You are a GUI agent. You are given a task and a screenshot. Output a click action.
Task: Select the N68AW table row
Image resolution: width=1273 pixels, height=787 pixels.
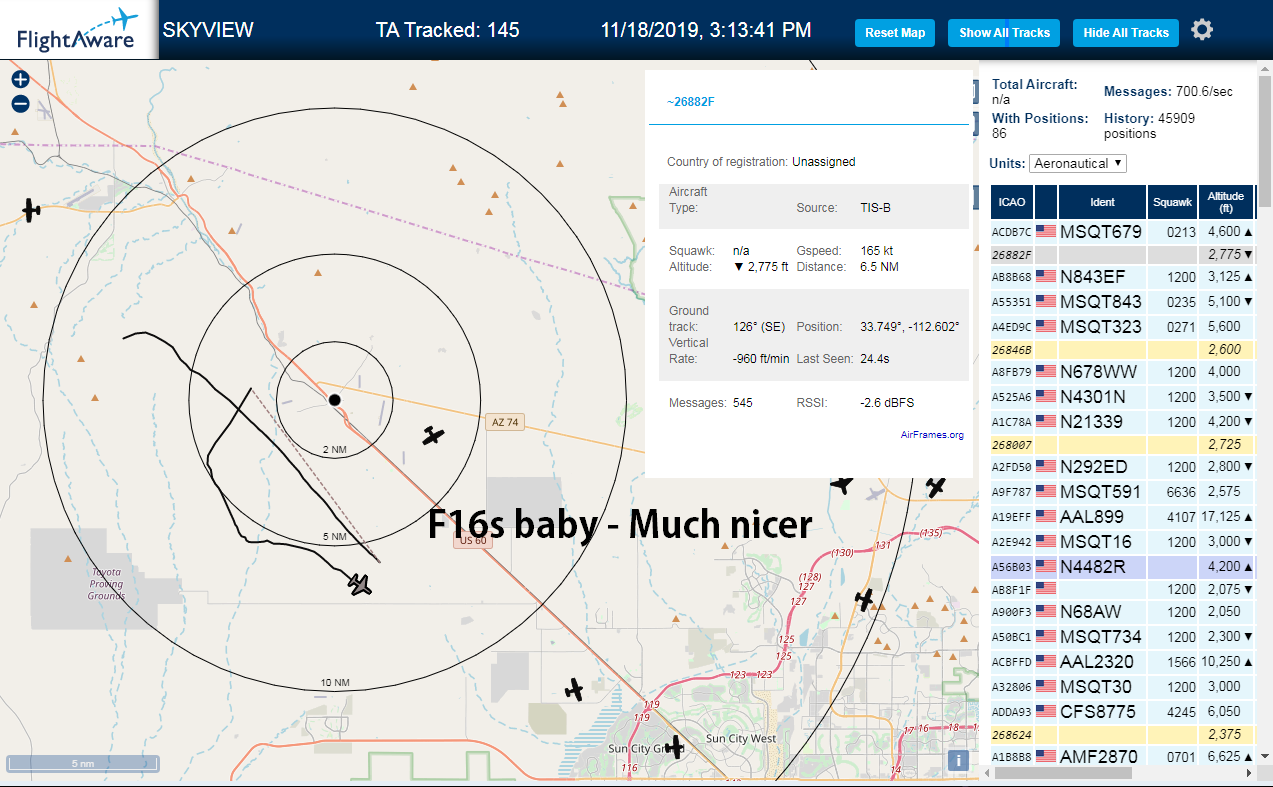tap(1122, 612)
